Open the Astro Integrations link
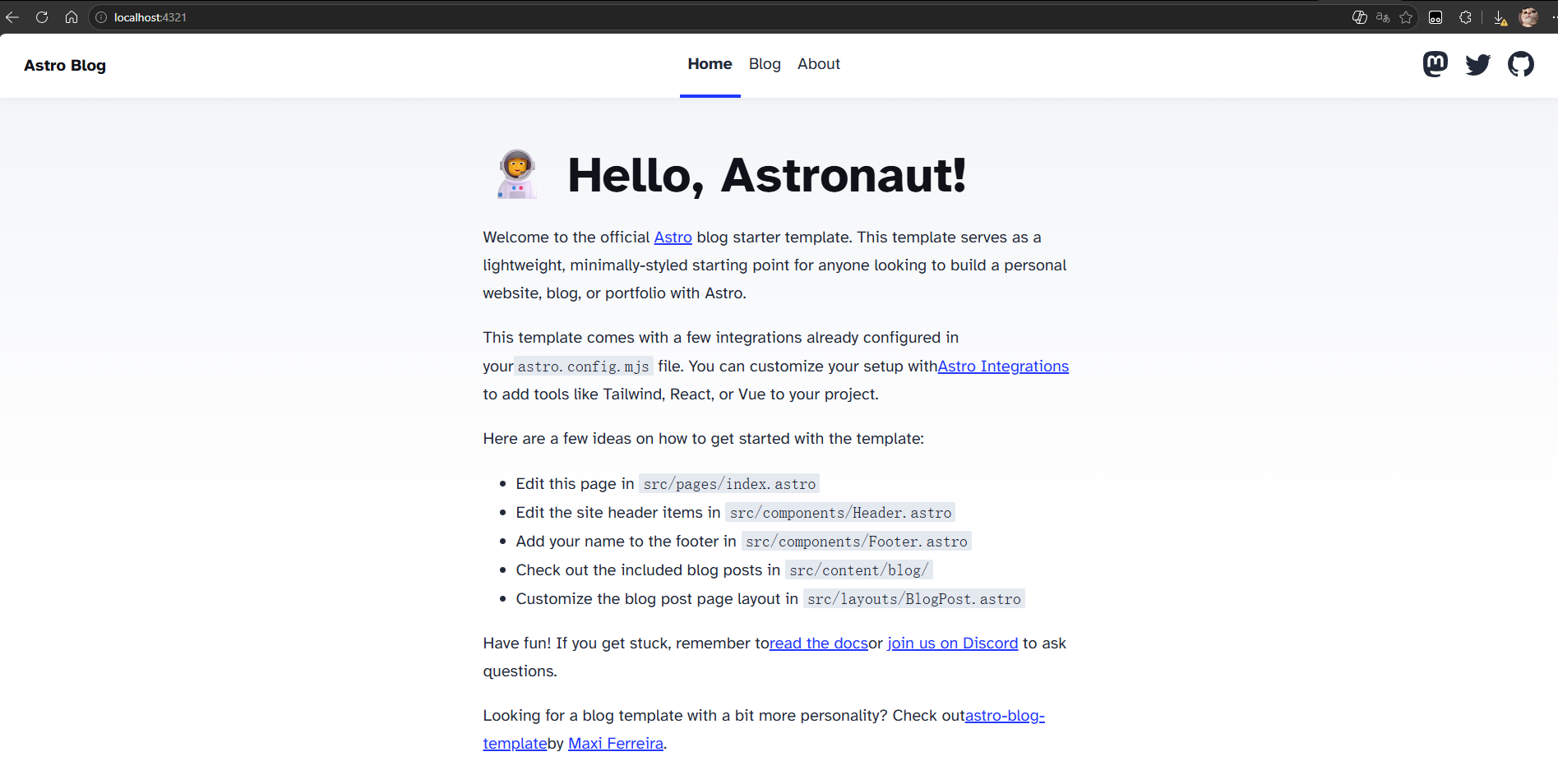Viewport: 1558px width, 784px height. click(x=1003, y=367)
